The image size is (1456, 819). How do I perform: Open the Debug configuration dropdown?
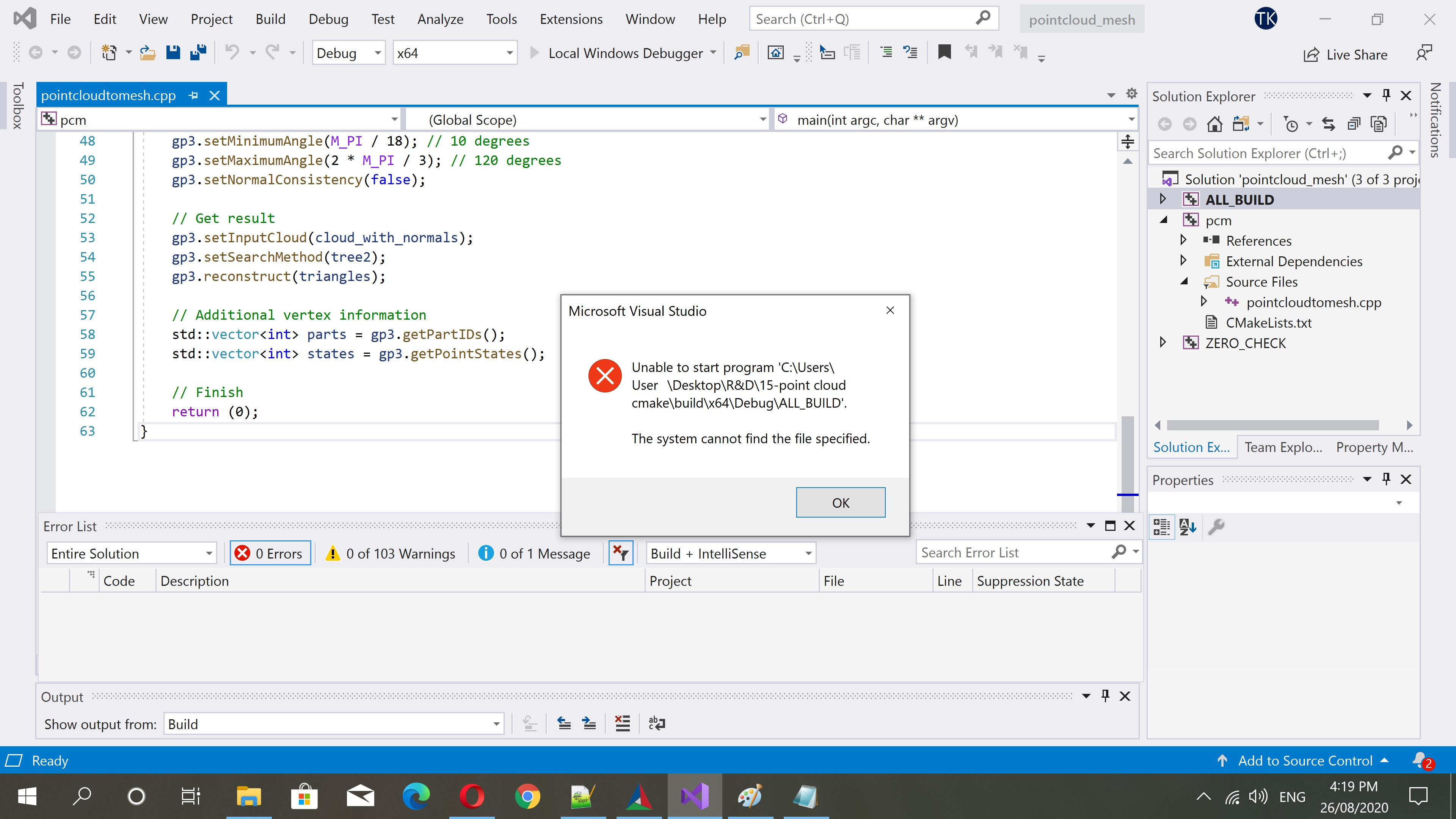(x=348, y=53)
